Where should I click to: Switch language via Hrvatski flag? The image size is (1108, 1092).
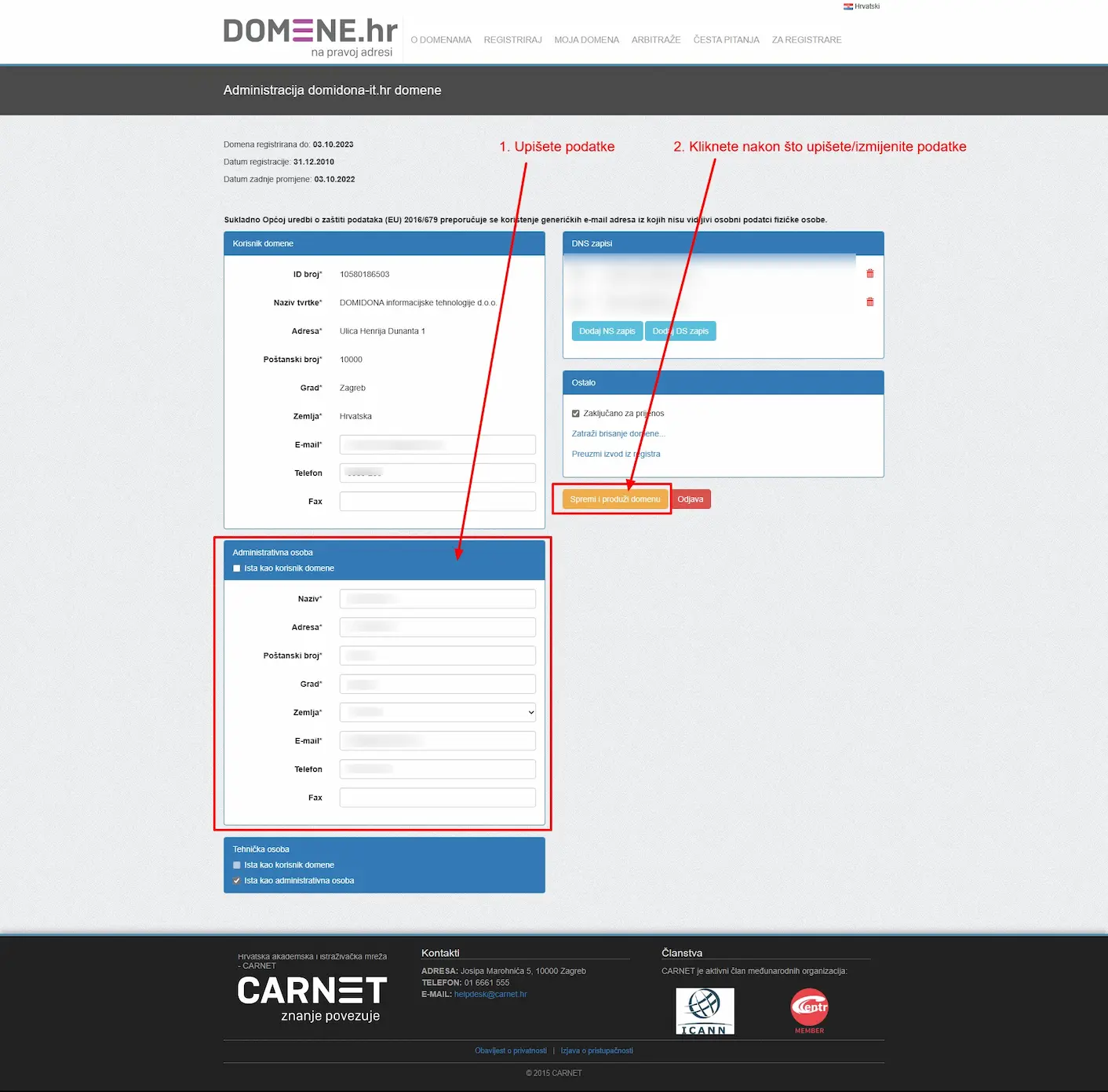(861, 6)
